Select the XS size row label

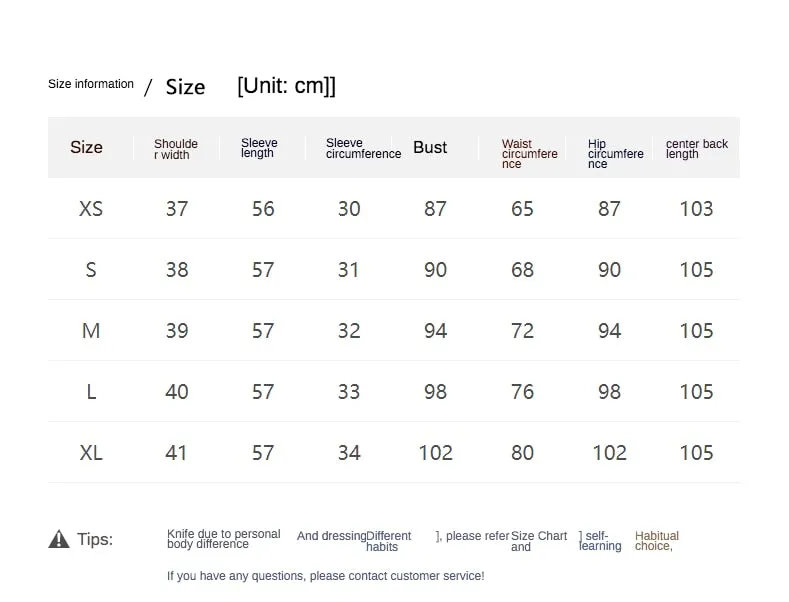[91, 209]
